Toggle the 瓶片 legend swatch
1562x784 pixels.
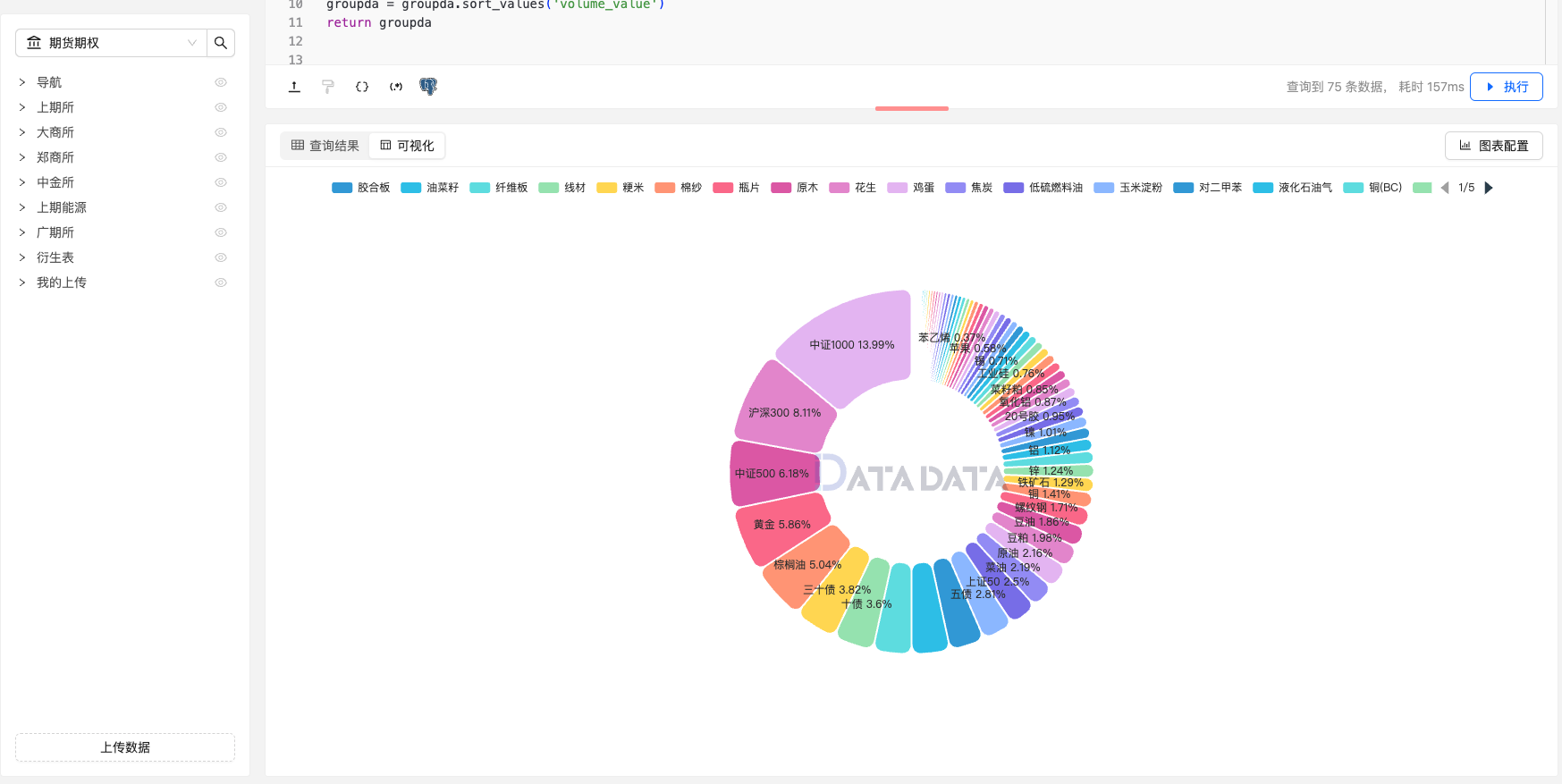[722, 188]
